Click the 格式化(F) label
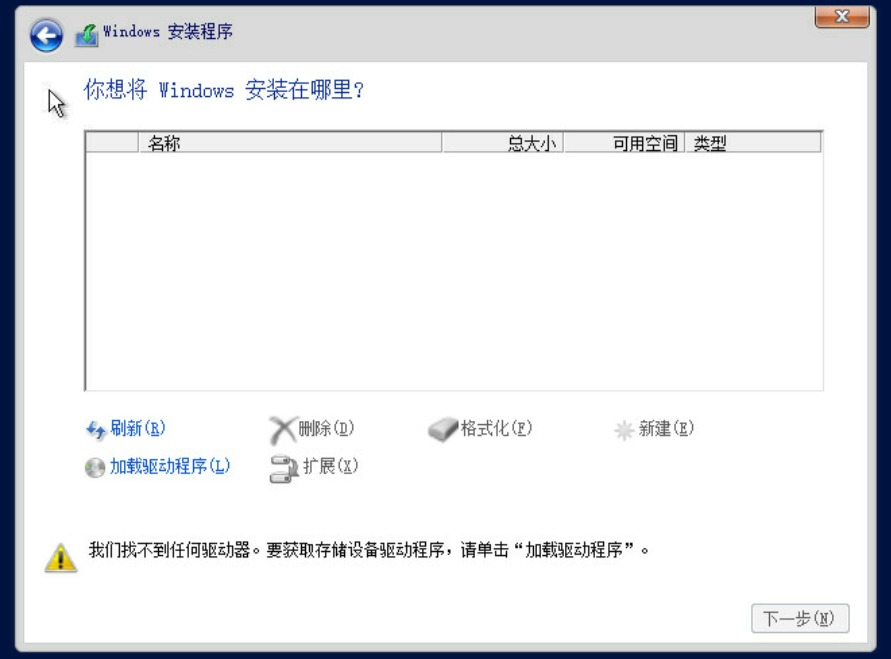Image resolution: width=891 pixels, height=659 pixels. click(x=496, y=428)
